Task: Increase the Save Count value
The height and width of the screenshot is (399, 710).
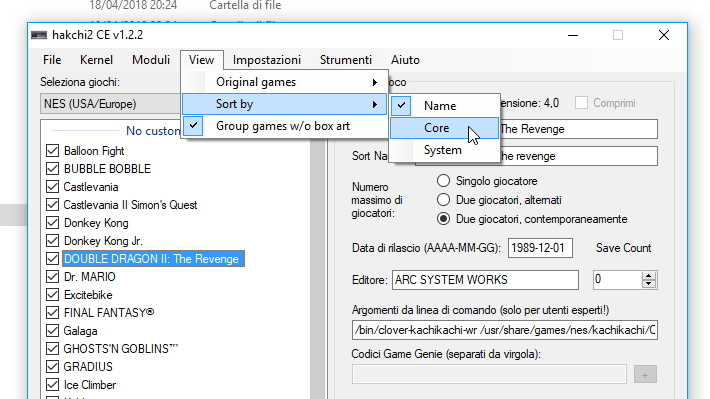Action: pos(649,275)
